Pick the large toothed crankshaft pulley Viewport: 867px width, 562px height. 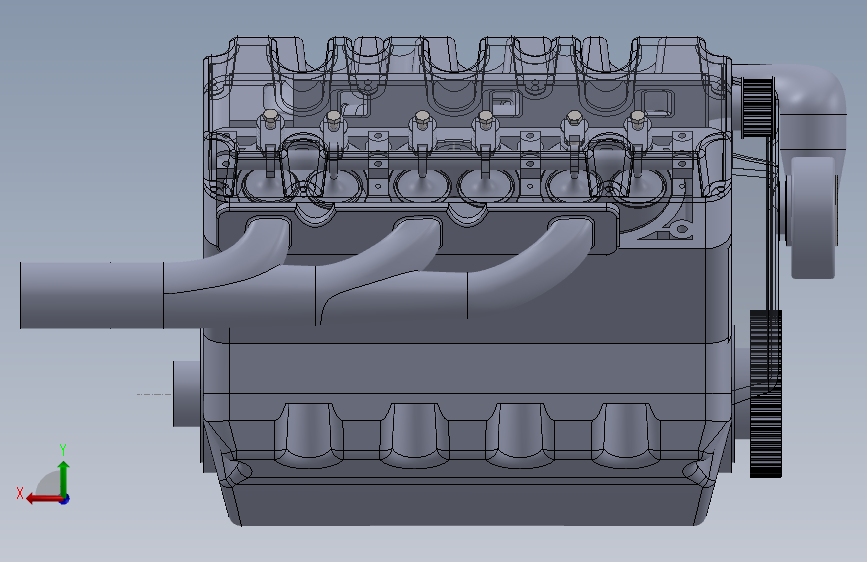[x=766, y=394]
